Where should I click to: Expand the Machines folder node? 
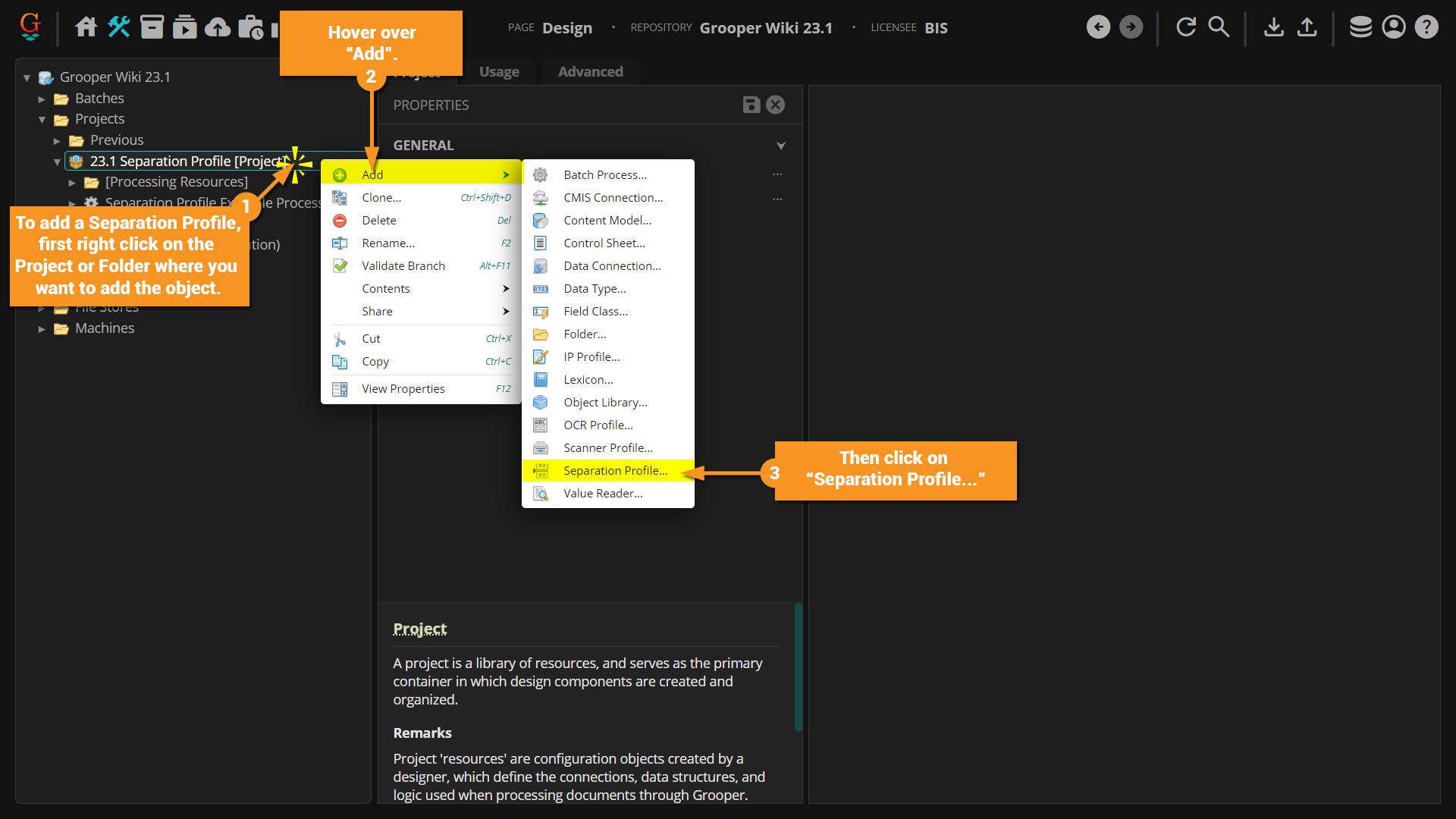42,328
